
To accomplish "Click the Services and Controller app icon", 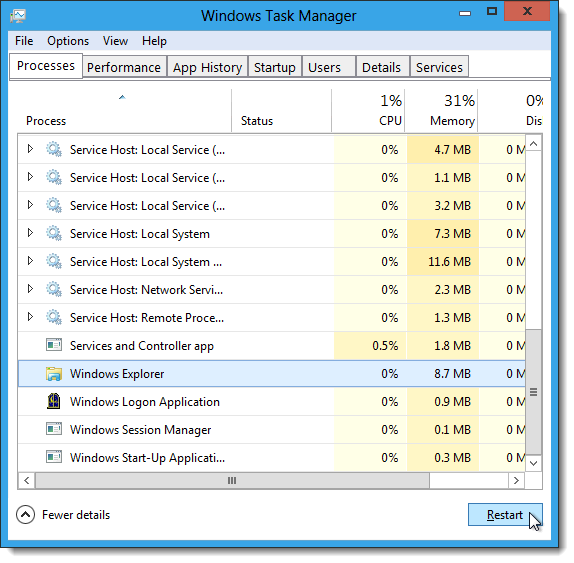I will pyautogui.click(x=54, y=345).
